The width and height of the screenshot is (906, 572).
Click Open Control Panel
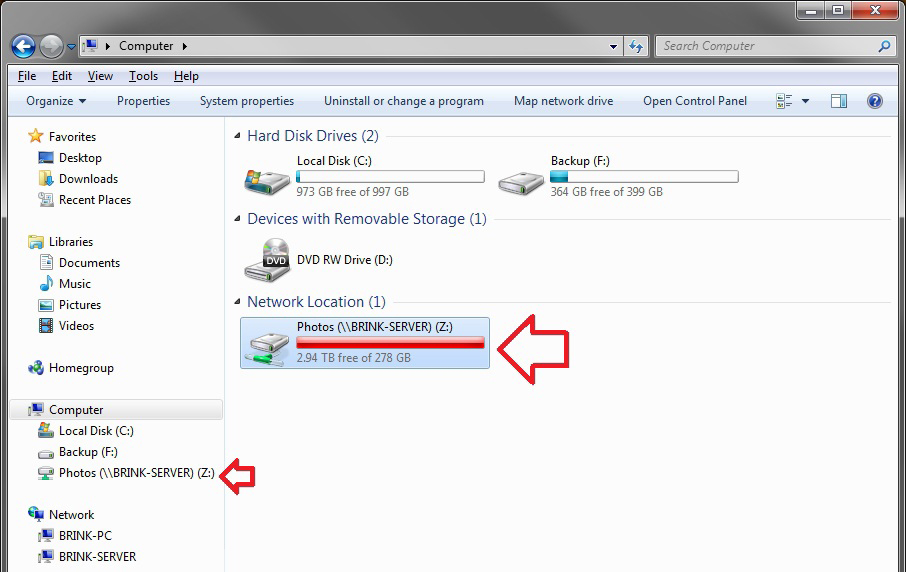click(x=695, y=101)
